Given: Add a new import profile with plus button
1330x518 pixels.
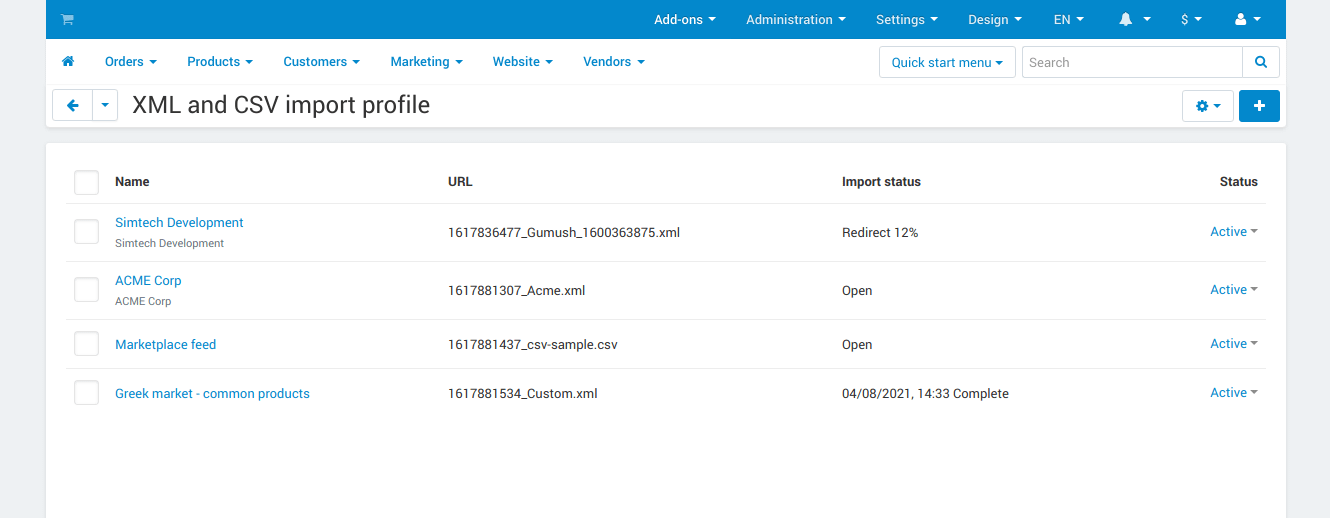Looking at the screenshot, I should pos(1259,106).
